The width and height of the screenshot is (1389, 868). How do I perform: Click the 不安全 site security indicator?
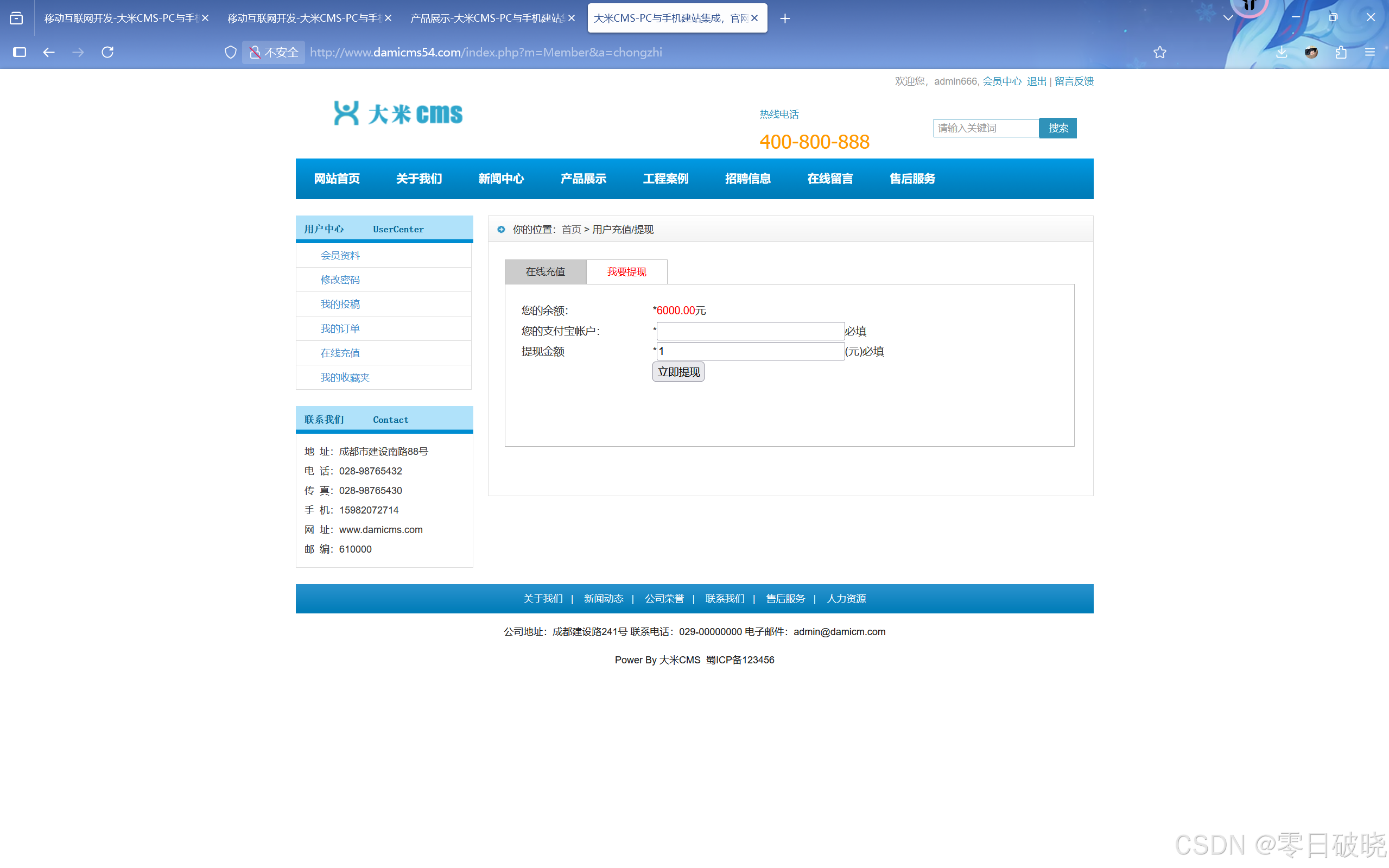[x=274, y=52]
